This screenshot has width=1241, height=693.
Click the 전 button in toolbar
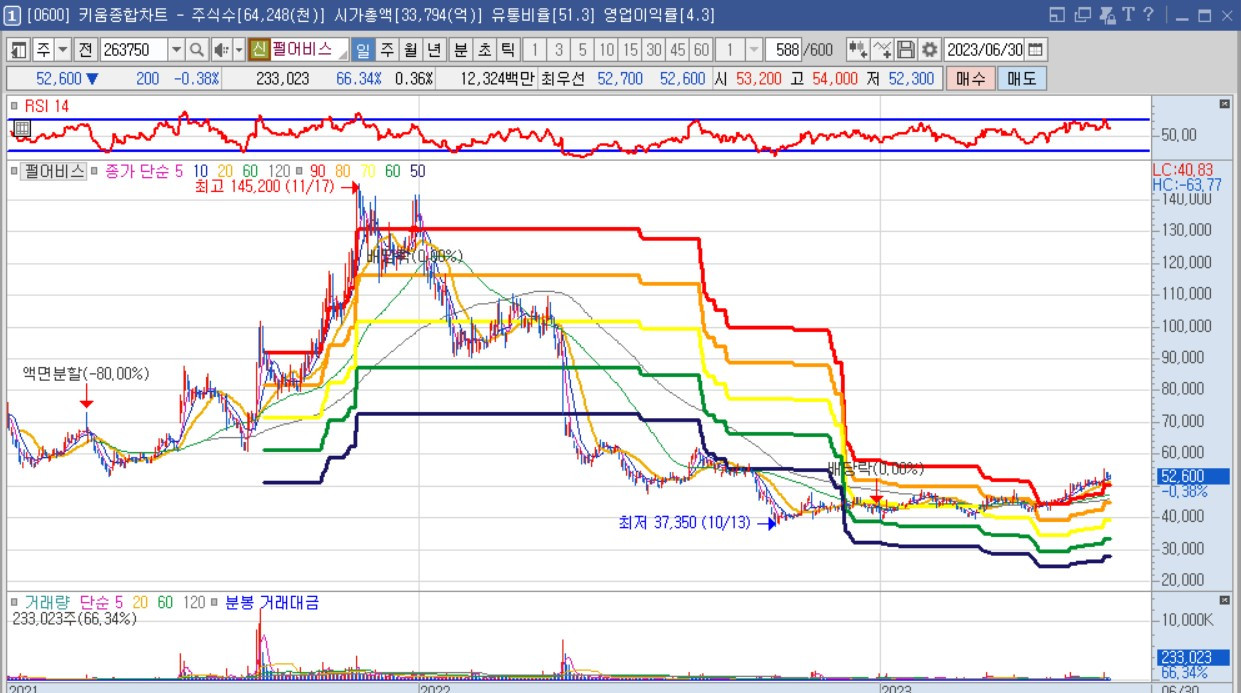coord(86,50)
